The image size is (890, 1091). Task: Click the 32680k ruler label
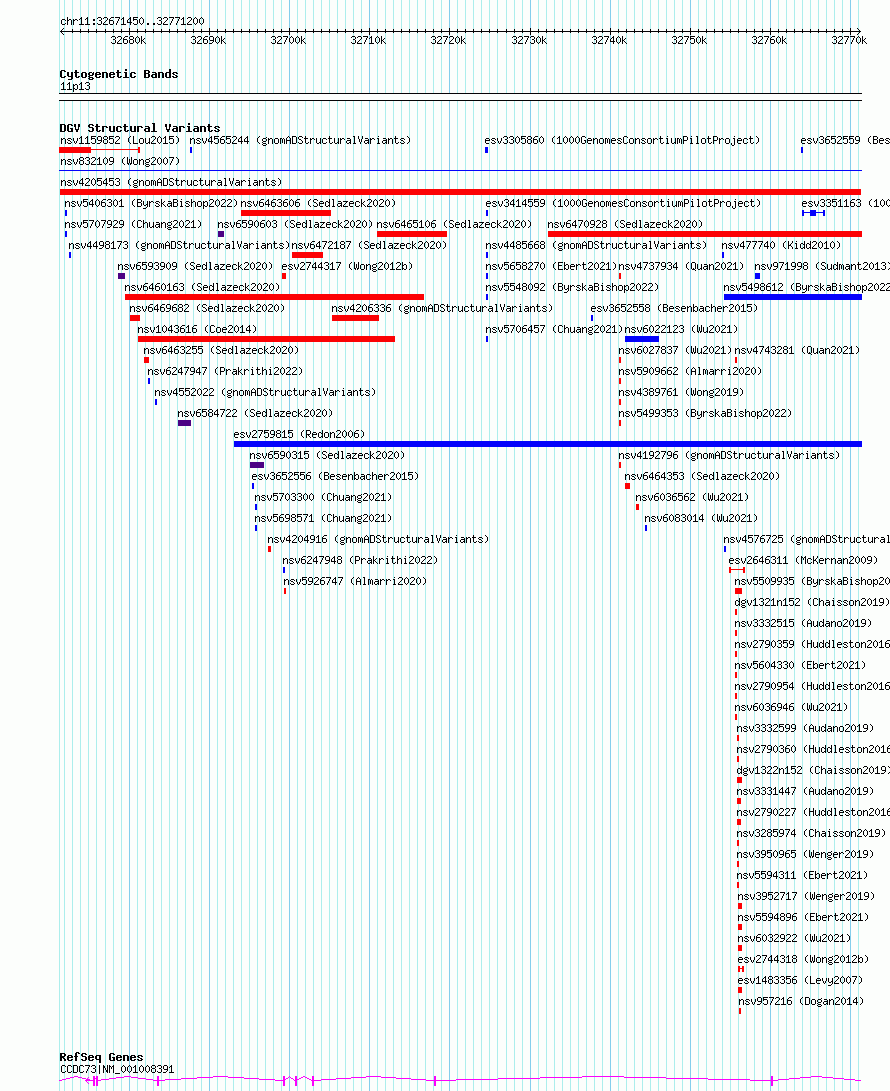point(128,40)
